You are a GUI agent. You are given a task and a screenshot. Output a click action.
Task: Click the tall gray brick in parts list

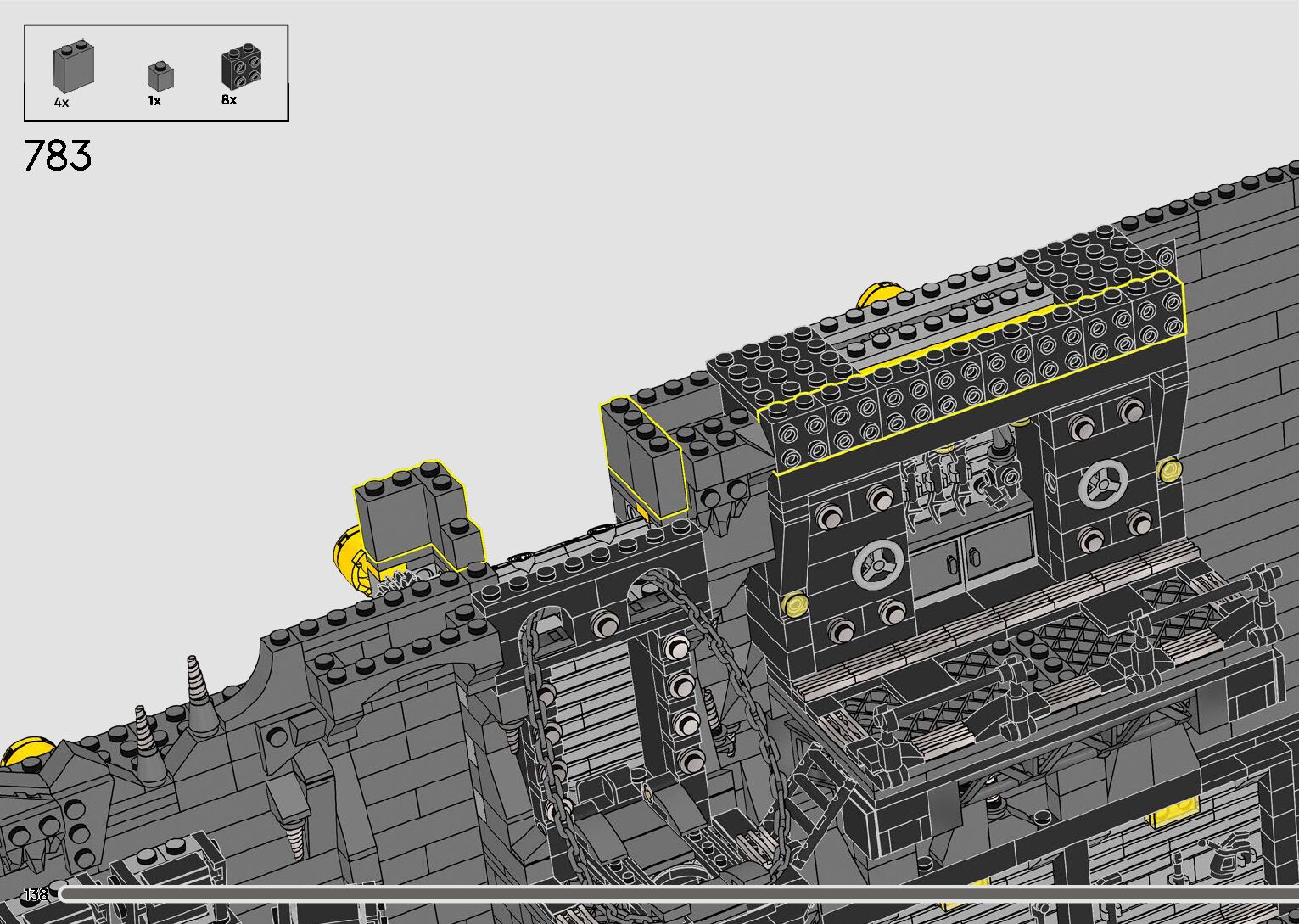coord(73,66)
